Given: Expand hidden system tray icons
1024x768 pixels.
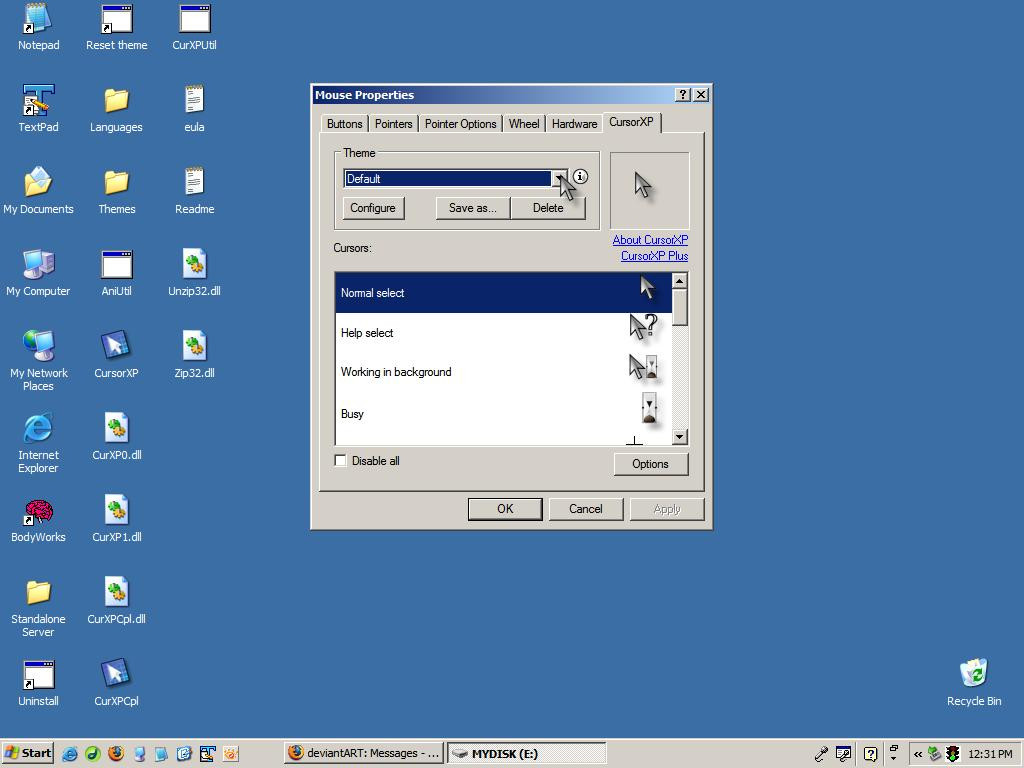Looking at the screenshot, I should (918, 754).
